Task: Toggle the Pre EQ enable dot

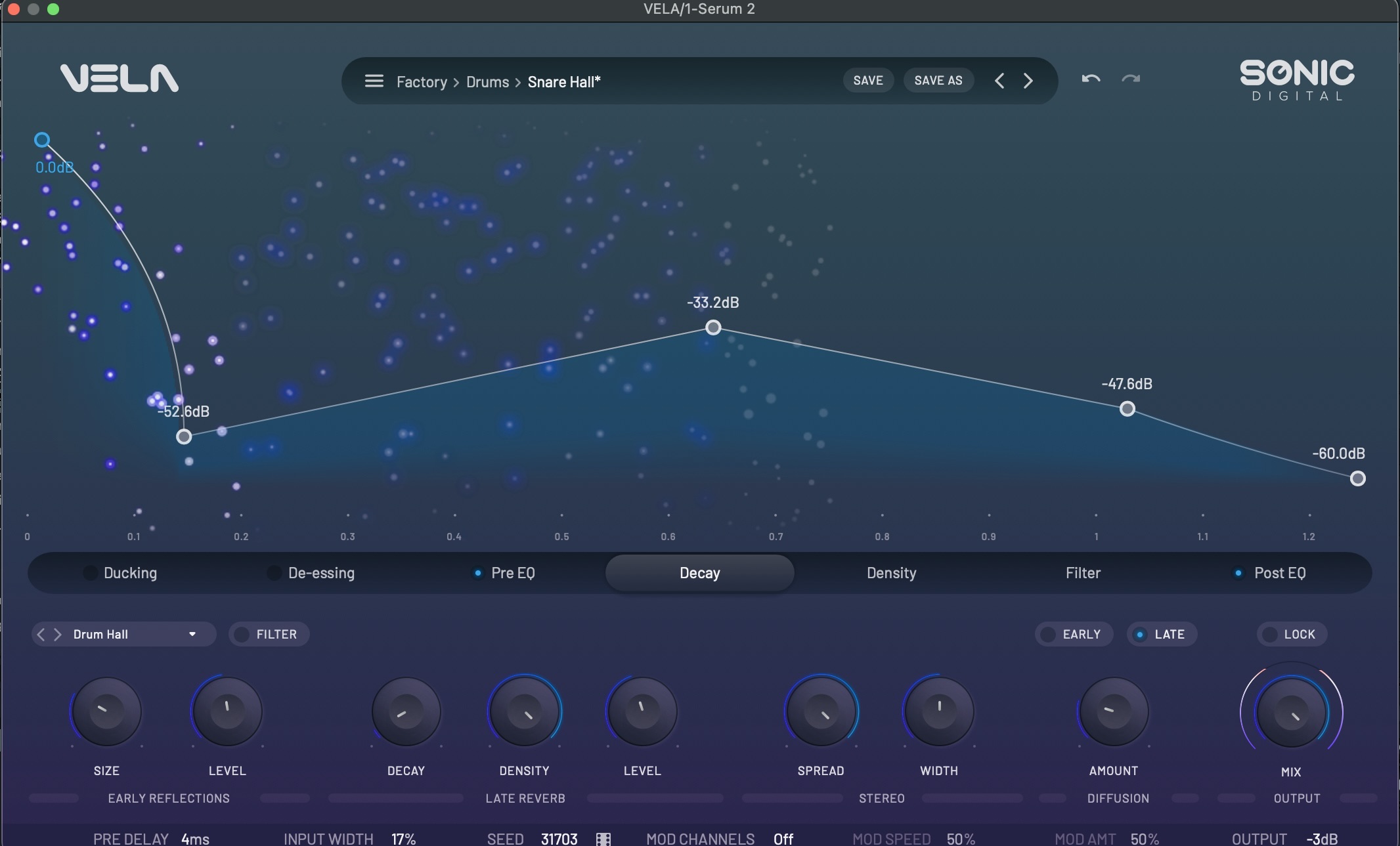Action: pos(477,573)
